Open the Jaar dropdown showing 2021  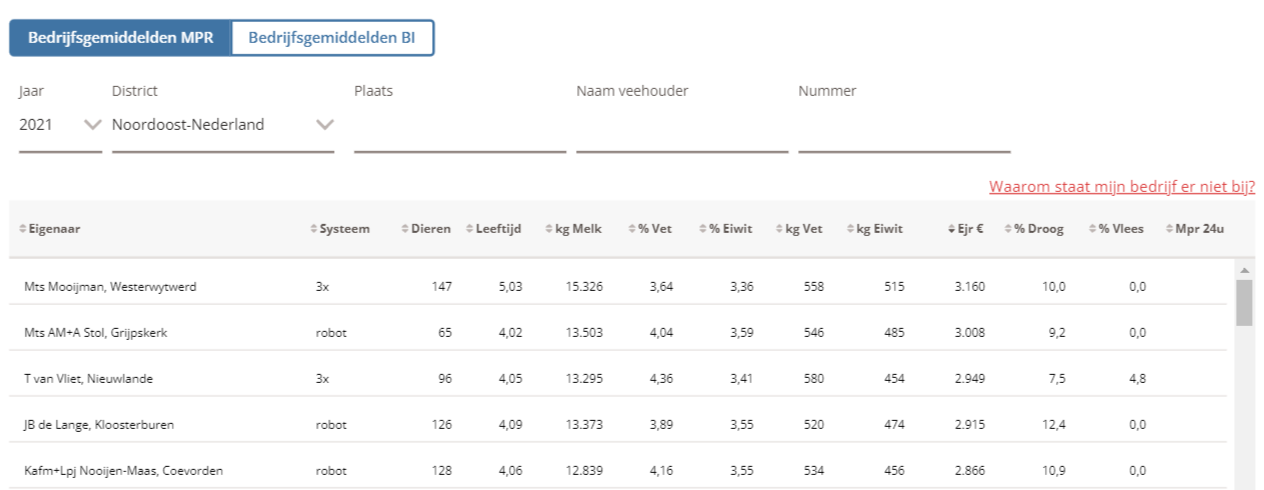point(60,125)
